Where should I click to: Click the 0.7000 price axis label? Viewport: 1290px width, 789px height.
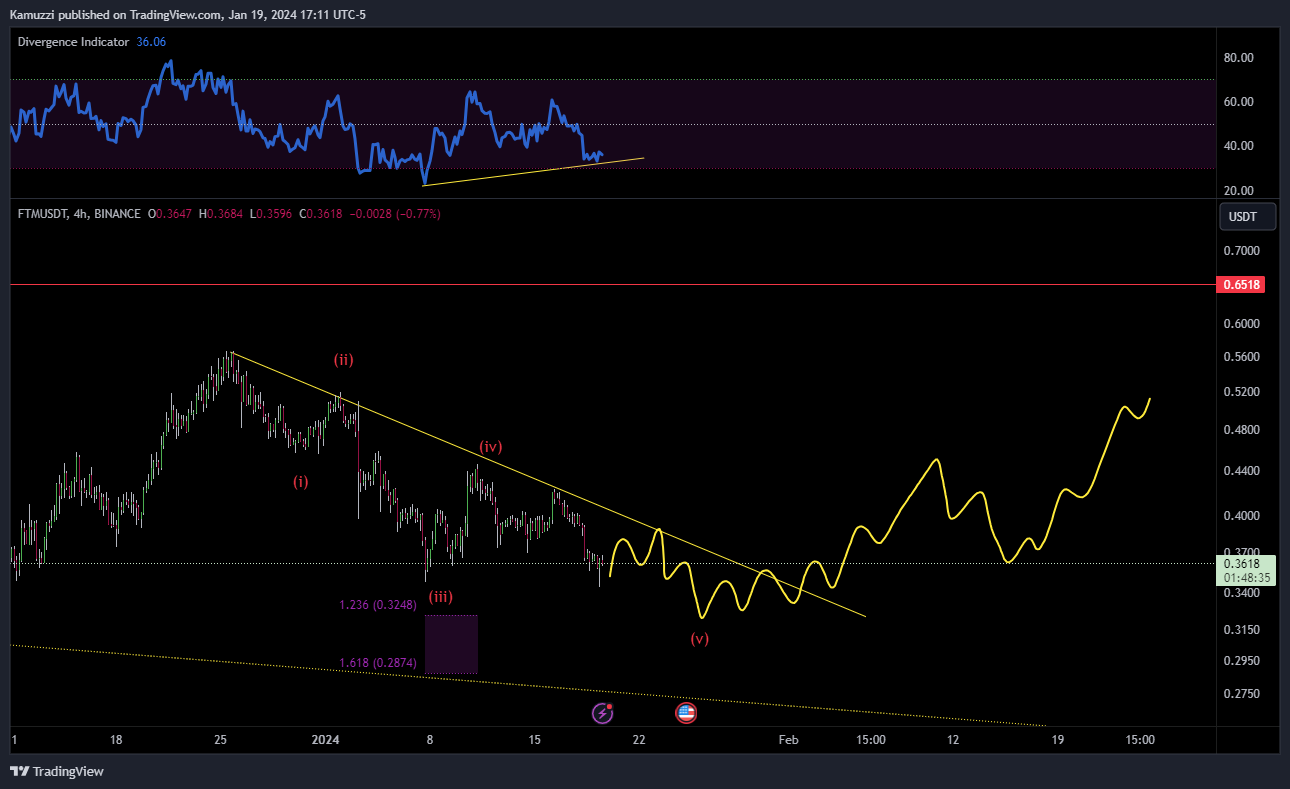click(1241, 251)
